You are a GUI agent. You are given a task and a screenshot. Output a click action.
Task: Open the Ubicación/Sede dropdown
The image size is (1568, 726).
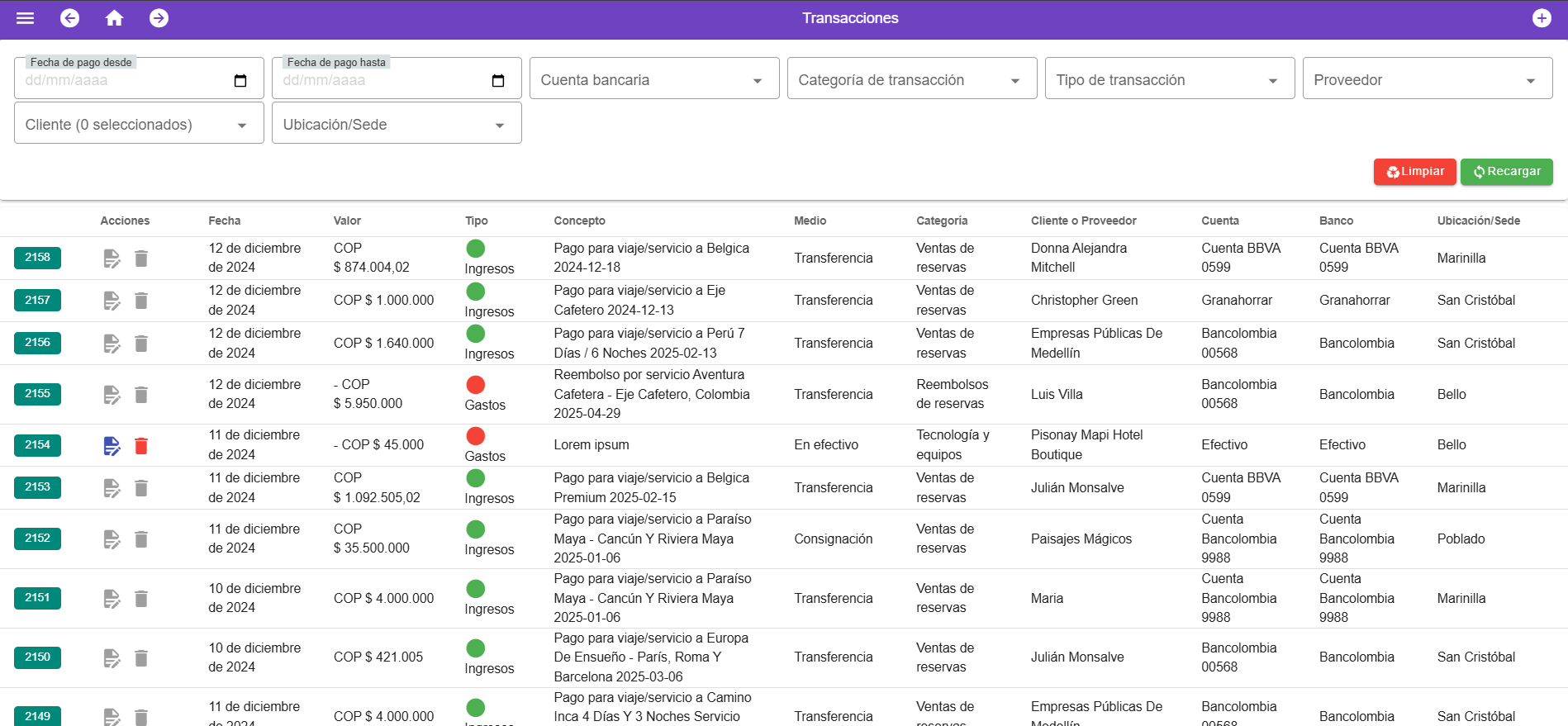[396, 125]
